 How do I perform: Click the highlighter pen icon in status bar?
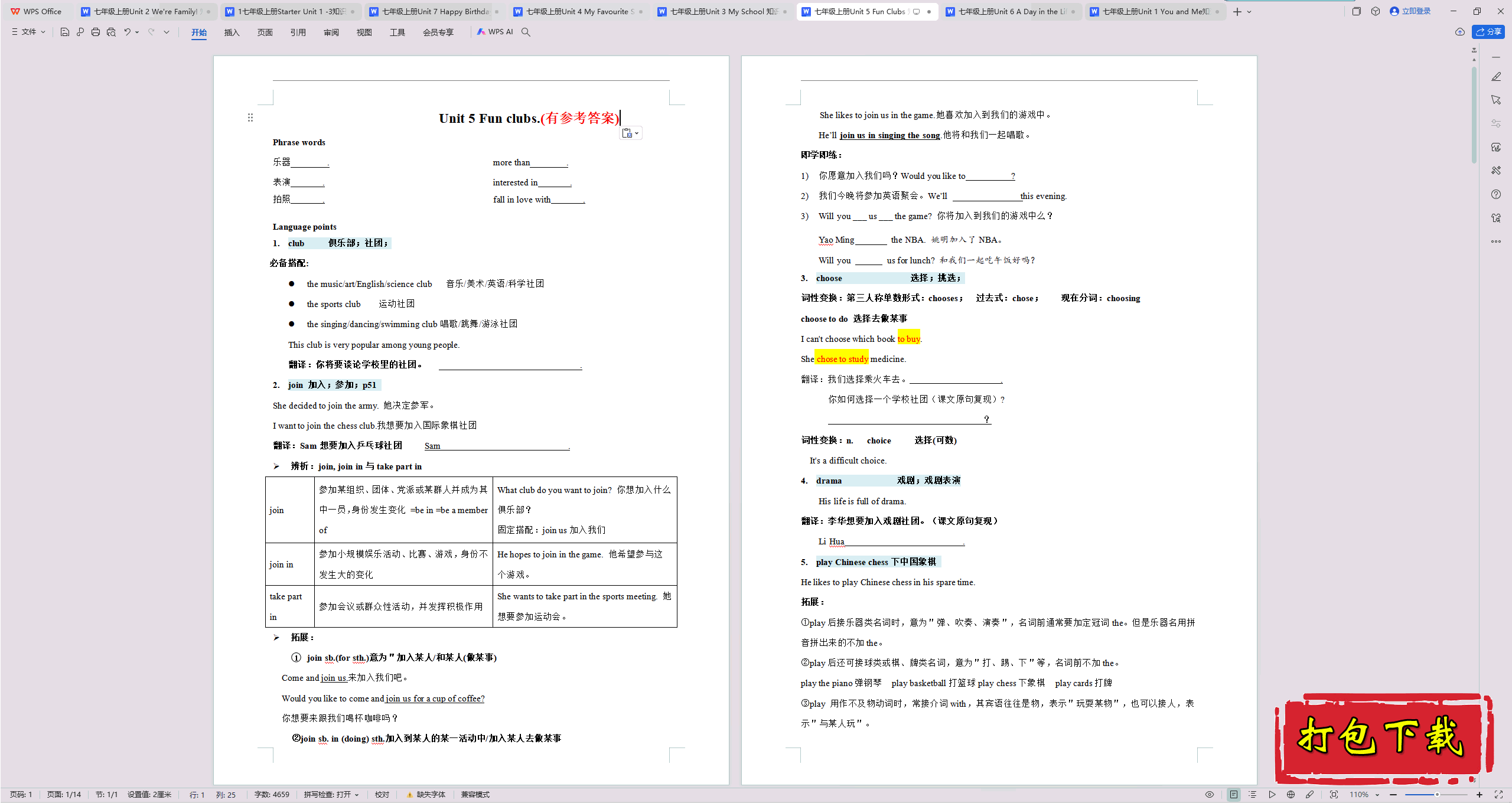[x=1310, y=795]
